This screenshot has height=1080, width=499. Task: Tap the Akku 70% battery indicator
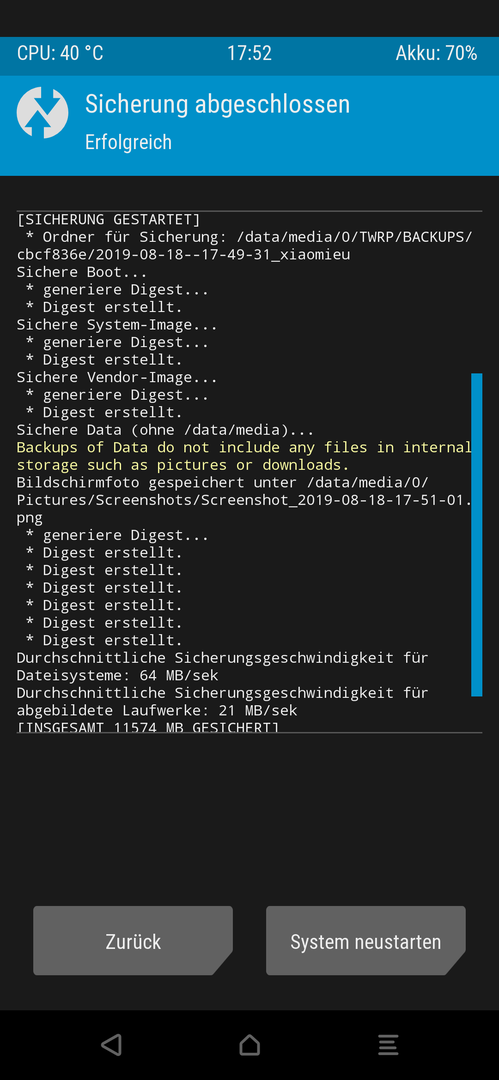click(436, 54)
